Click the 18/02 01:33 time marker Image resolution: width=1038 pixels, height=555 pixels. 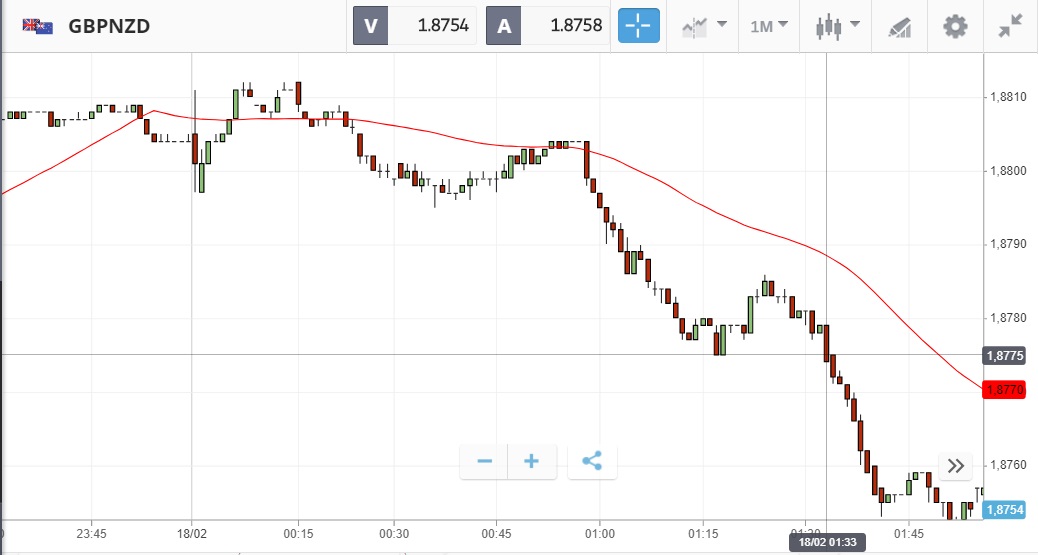[x=827, y=542]
